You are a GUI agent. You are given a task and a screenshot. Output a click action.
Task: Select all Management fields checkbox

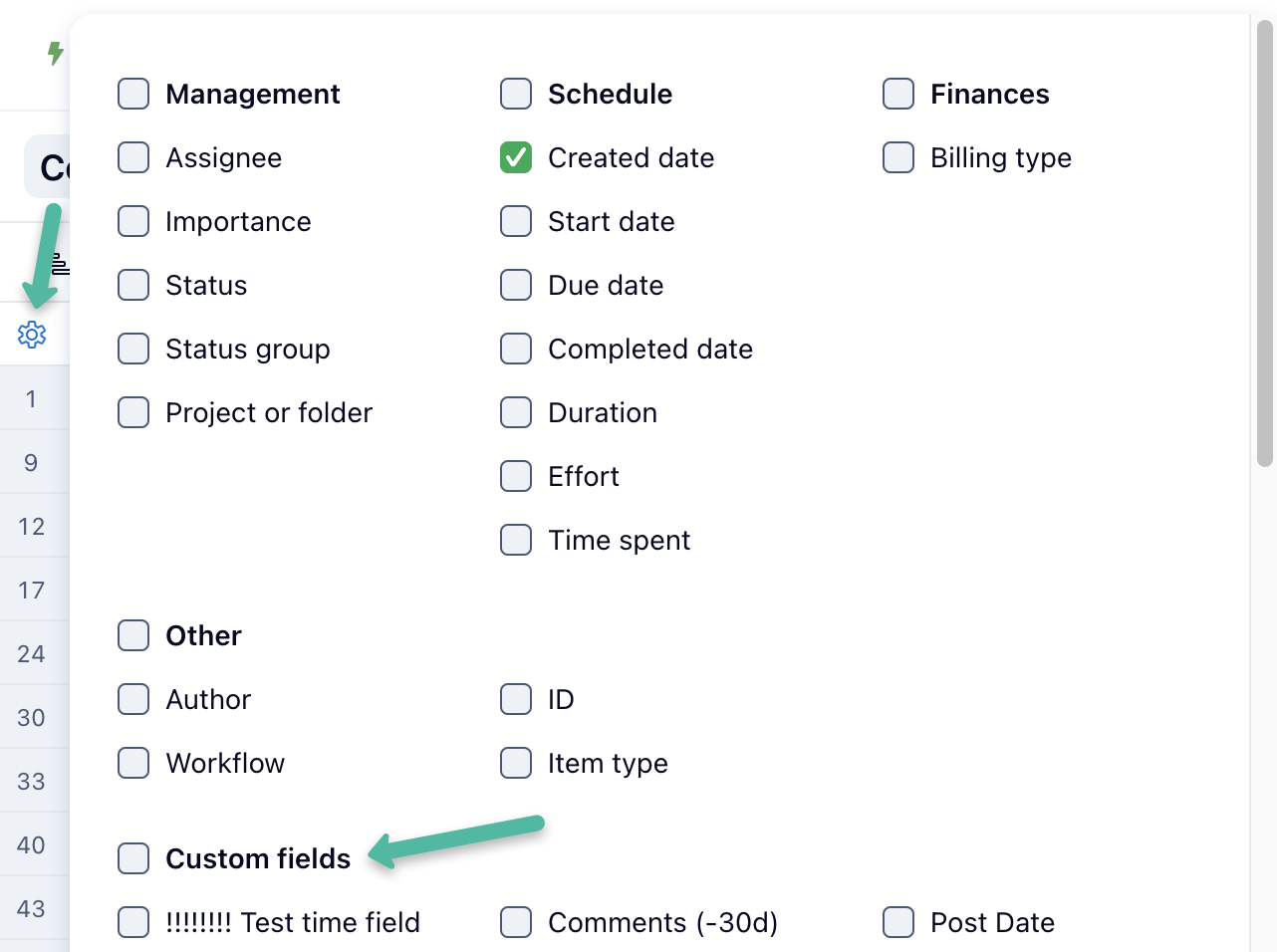click(133, 94)
